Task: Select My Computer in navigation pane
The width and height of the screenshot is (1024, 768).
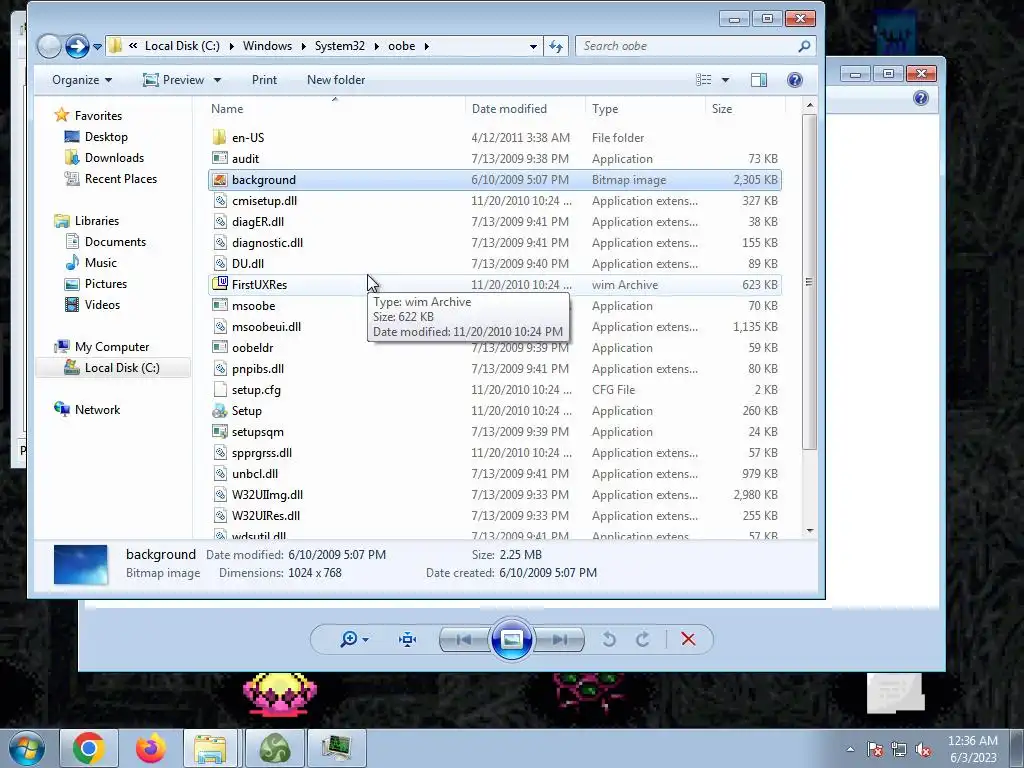Action: [x=112, y=347]
